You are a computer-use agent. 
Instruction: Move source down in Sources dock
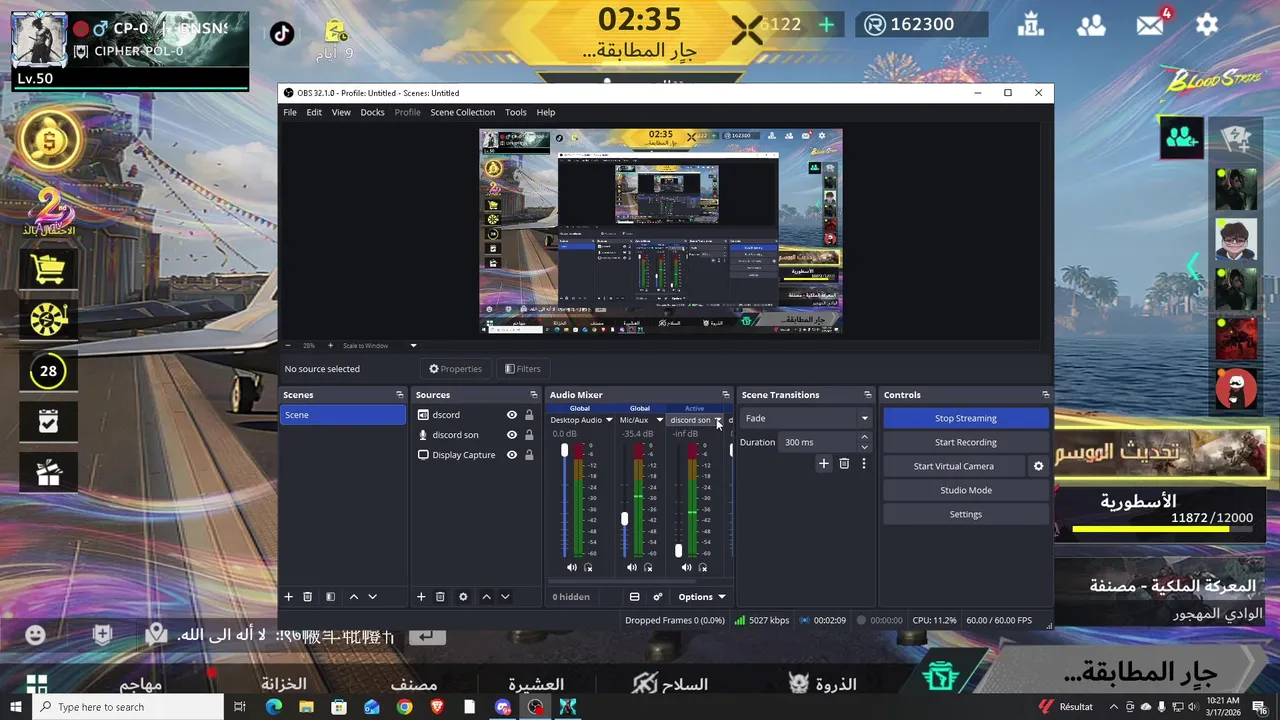(505, 597)
